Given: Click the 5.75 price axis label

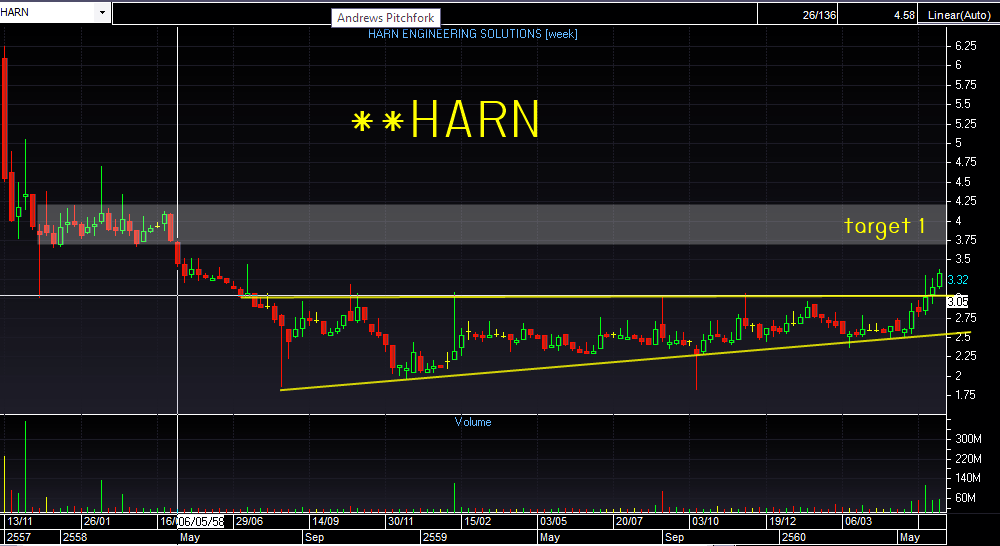Looking at the screenshot, I should point(966,85).
